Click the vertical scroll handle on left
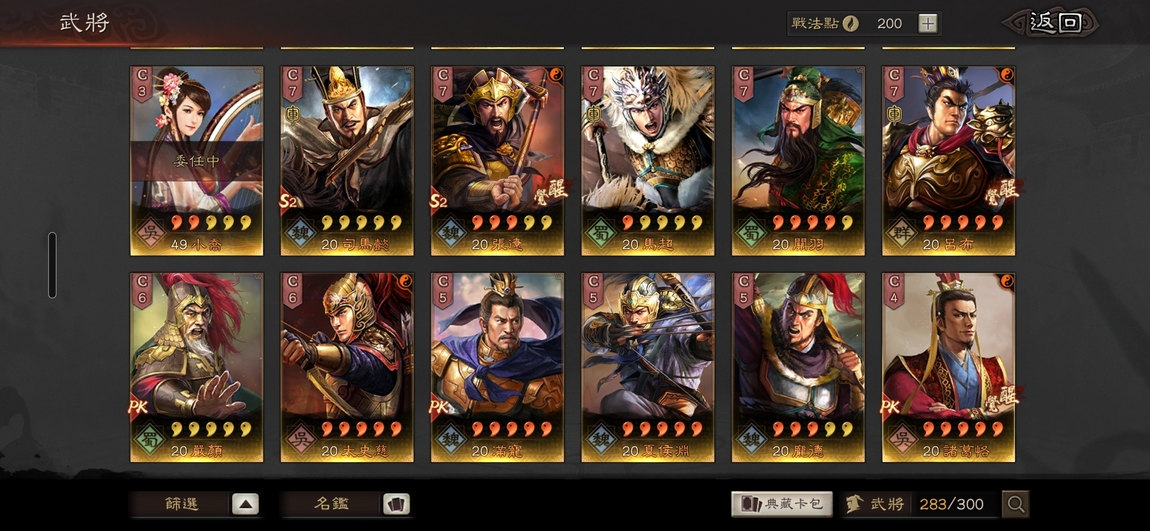1150x531 pixels. 52,265
